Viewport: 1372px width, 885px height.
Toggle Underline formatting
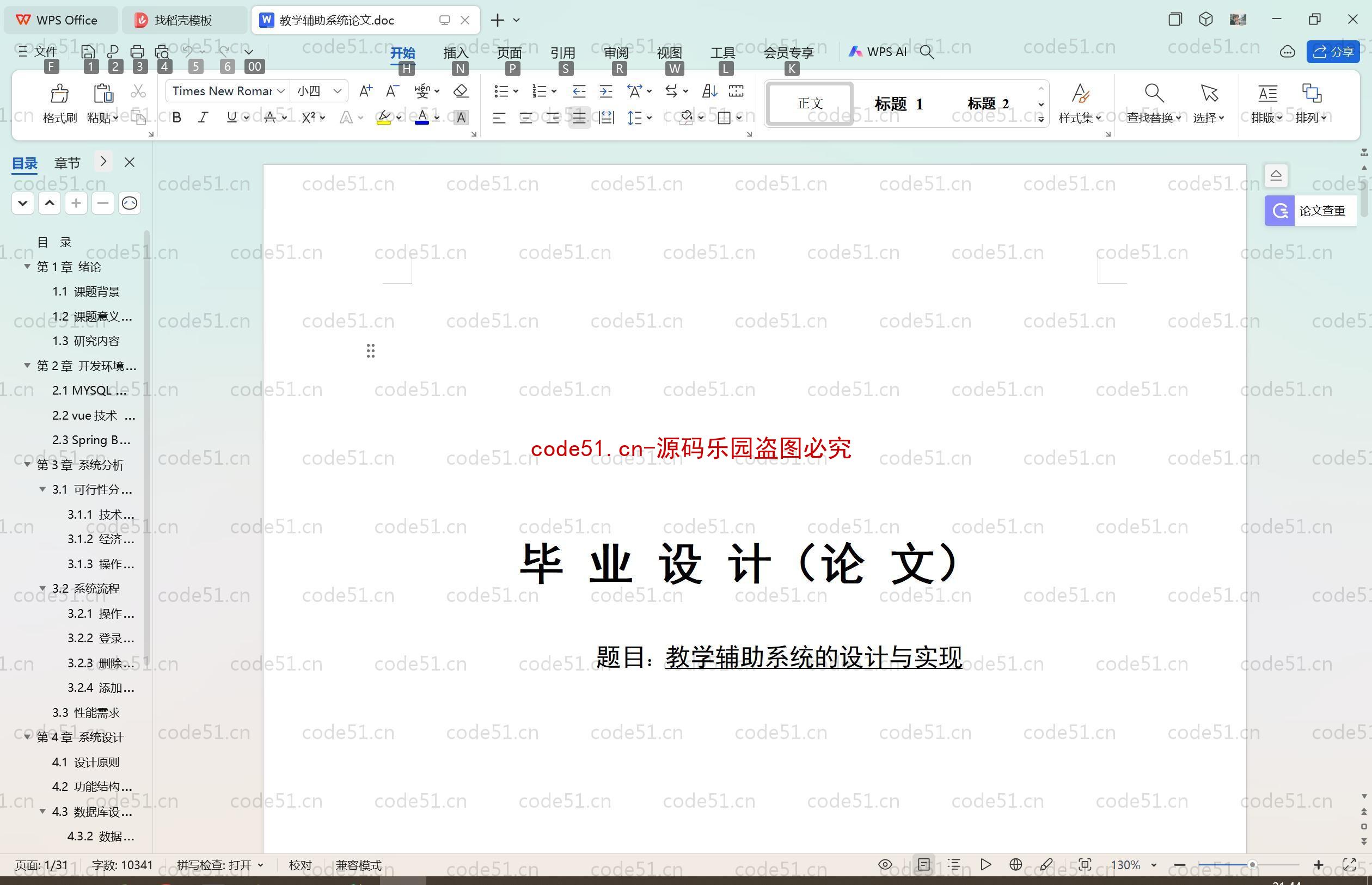231,118
